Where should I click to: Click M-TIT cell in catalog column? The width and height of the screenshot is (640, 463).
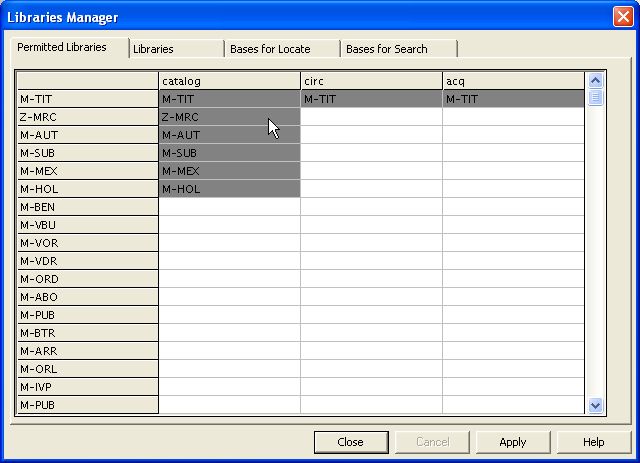coord(229,99)
